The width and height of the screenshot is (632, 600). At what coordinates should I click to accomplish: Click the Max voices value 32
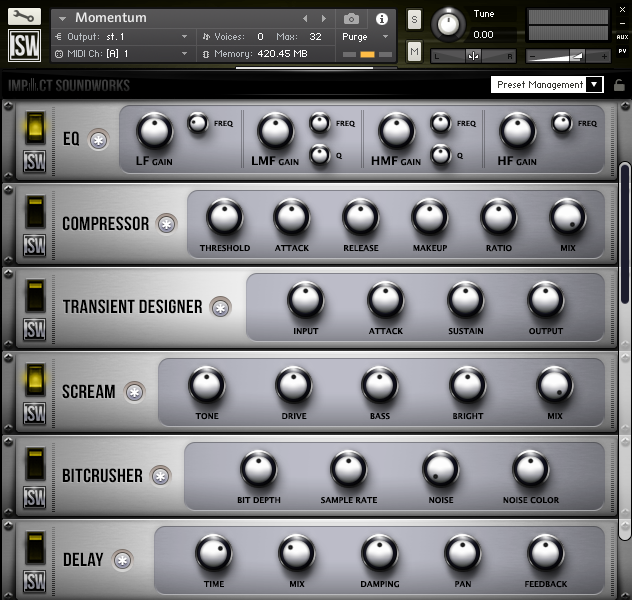click(315, 37)
